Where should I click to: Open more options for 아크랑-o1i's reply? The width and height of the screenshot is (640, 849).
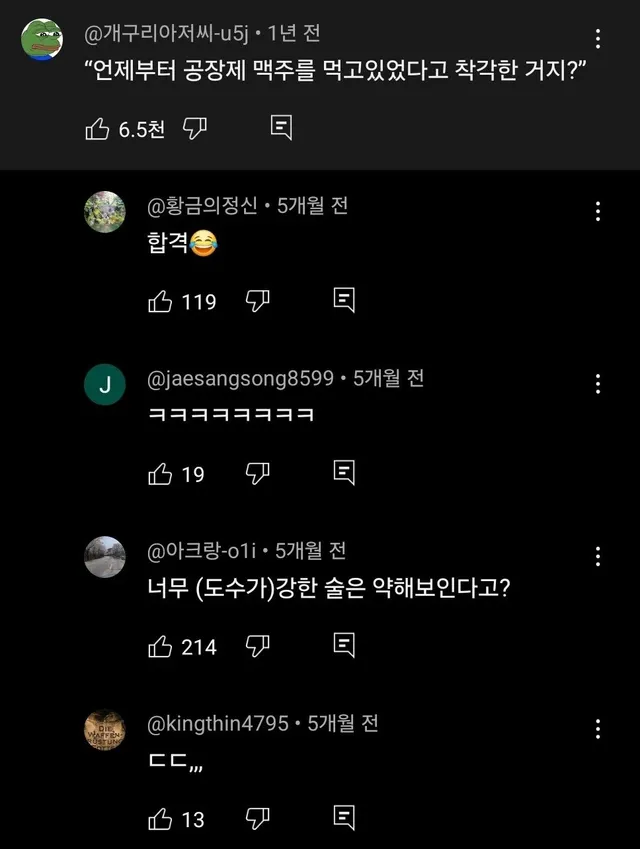pos(598,557)
